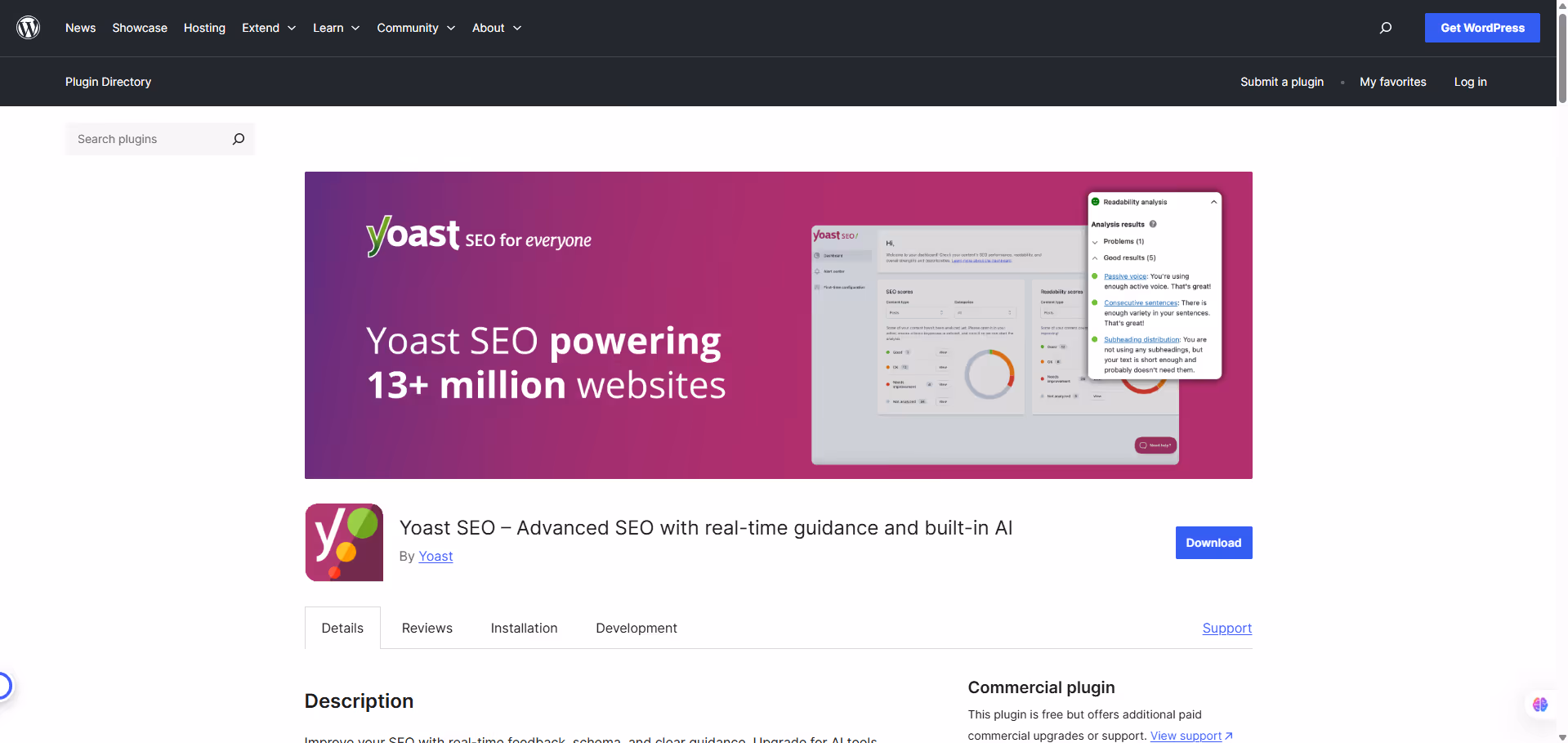Open the header search with the magnifier icon
This screenshot has height=743, width=1568.
pyautogui.click(x=1385, y=27)
